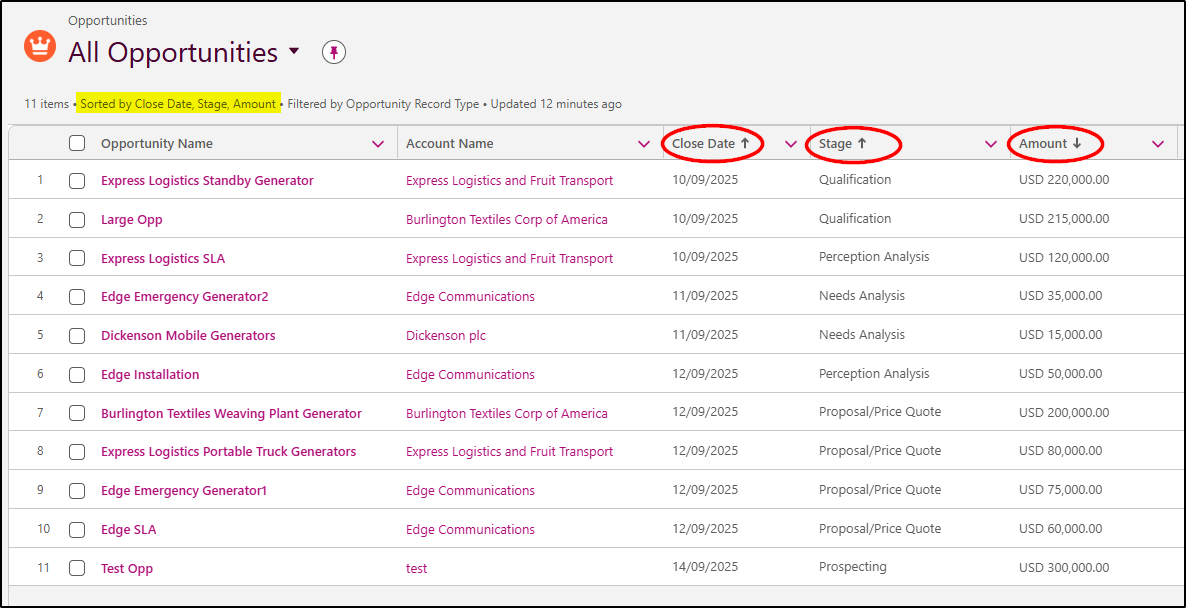The height and width of the screenshot is (608, 1186).
Task: Open the Burlington Textiles Weaving Plant Generator opportunity
Action: tap(231, 414)
